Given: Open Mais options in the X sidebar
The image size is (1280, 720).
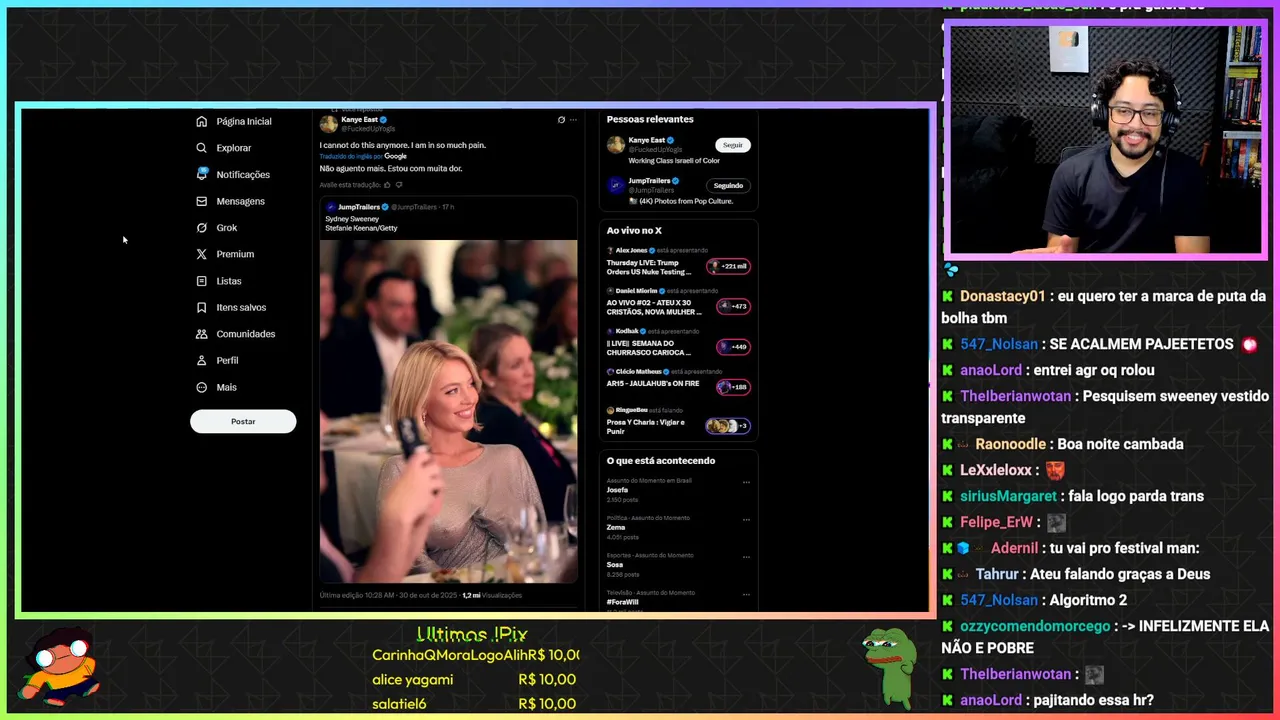Looking at the screenshot, I should pyautogui.click(x=217, y=387).
